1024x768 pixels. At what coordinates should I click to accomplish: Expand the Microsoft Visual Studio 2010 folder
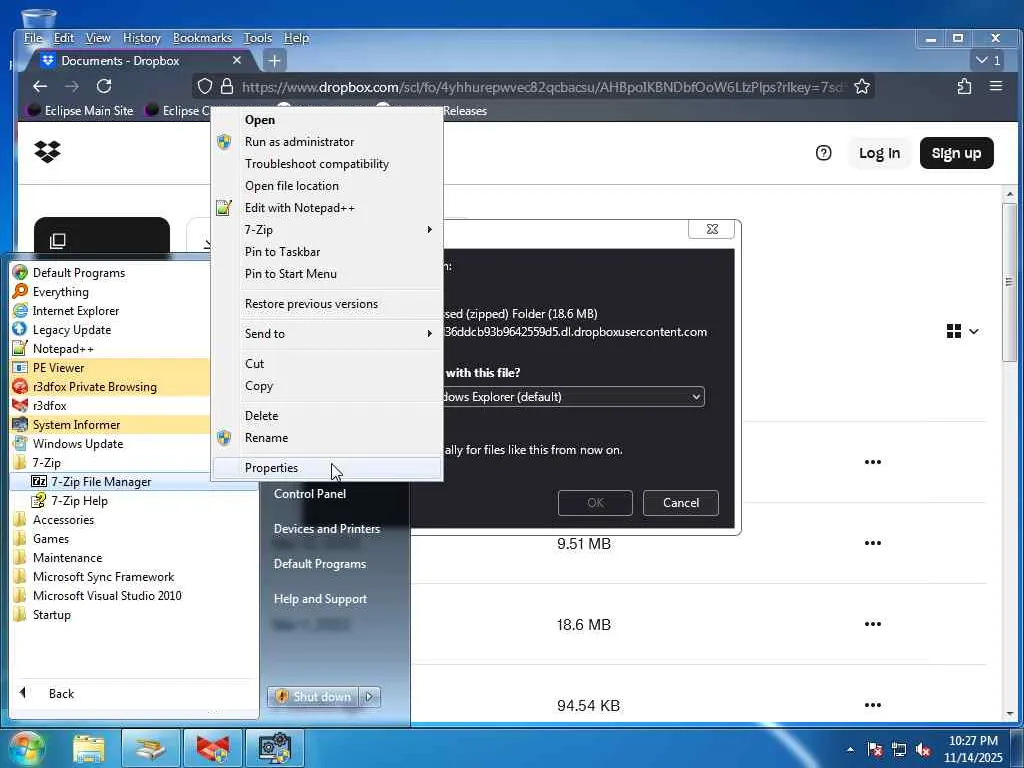[107, 596]
